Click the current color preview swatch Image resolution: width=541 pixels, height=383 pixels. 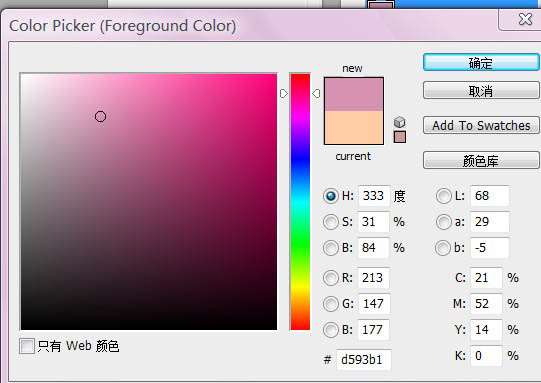(354, 127)
